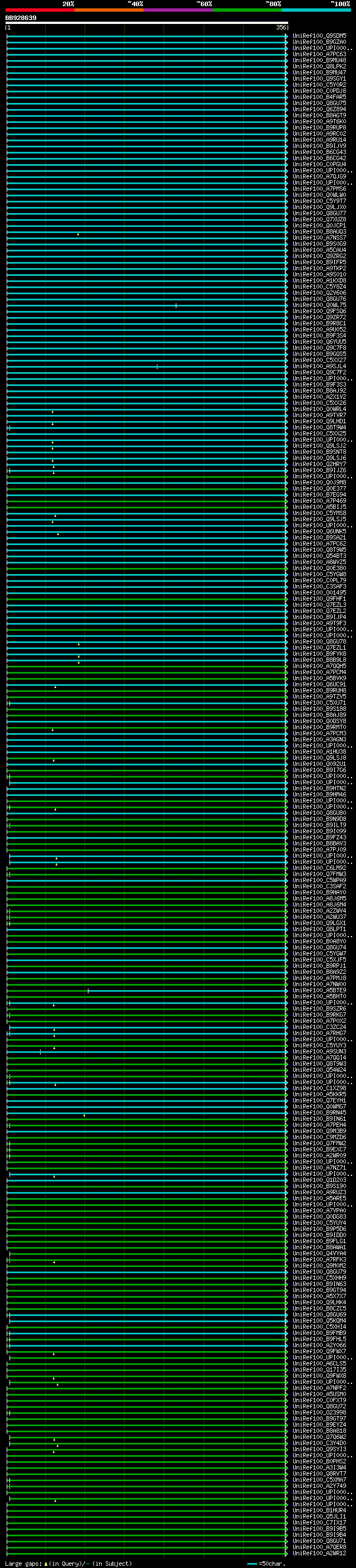Select hit label UniRef100_B9HTN2

[319, 788]
